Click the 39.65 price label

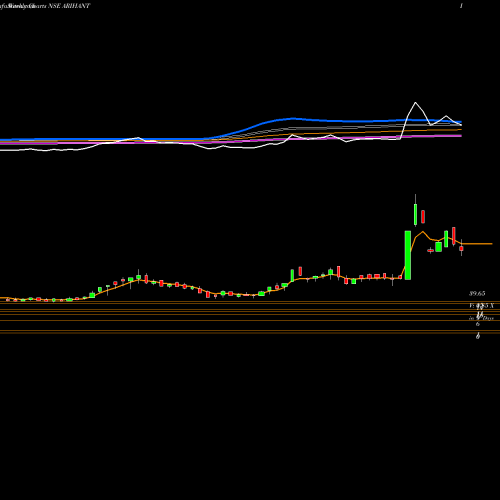(x=477, y=294)
